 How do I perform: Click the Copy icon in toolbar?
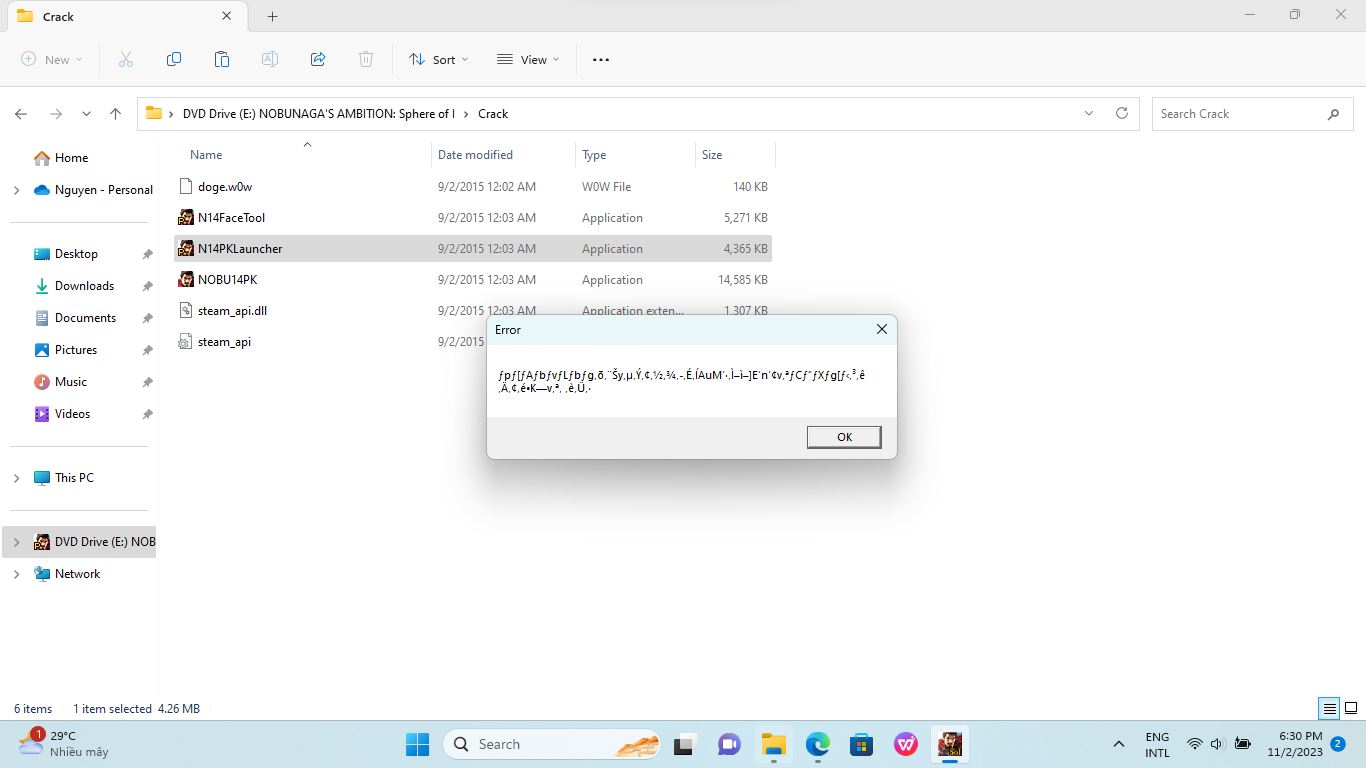[174, 60]
